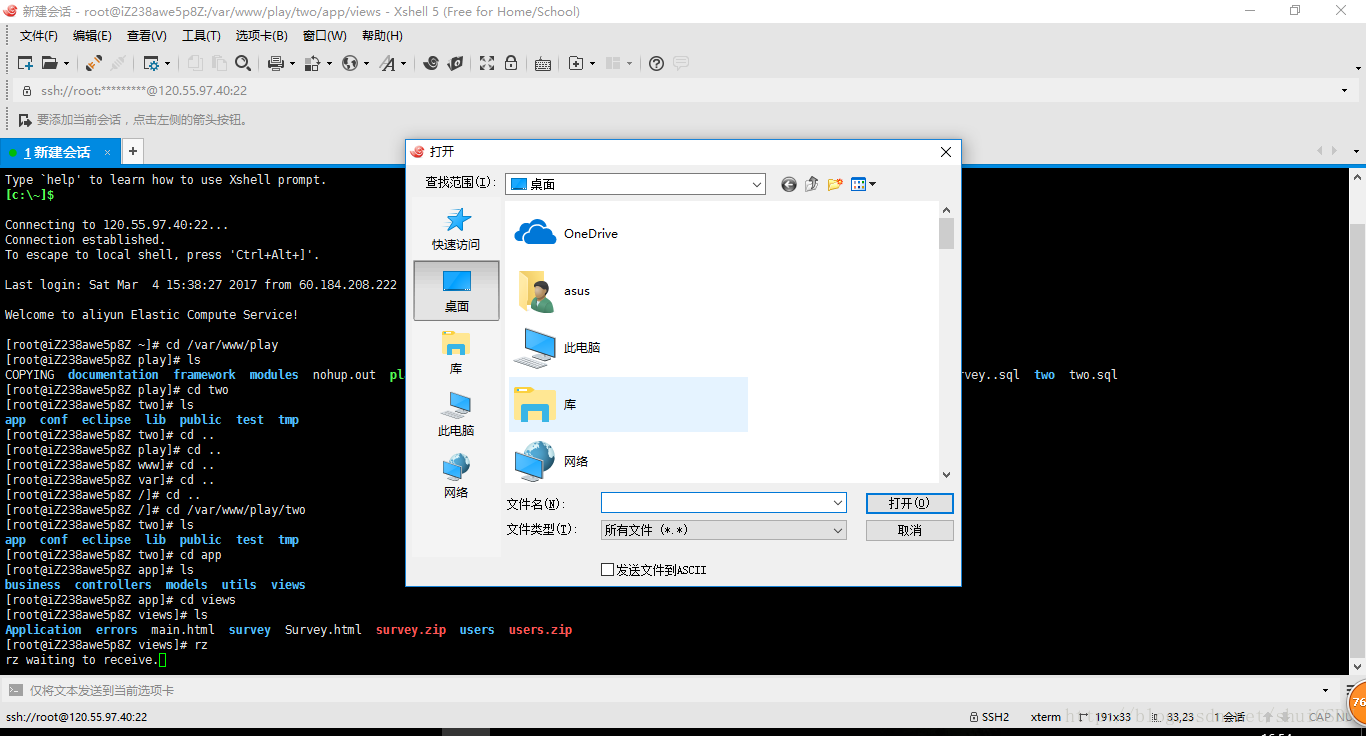Click the 76 notification badge at bottom right
Screen dimensions: 1366x736
(x=1357, y=702)
